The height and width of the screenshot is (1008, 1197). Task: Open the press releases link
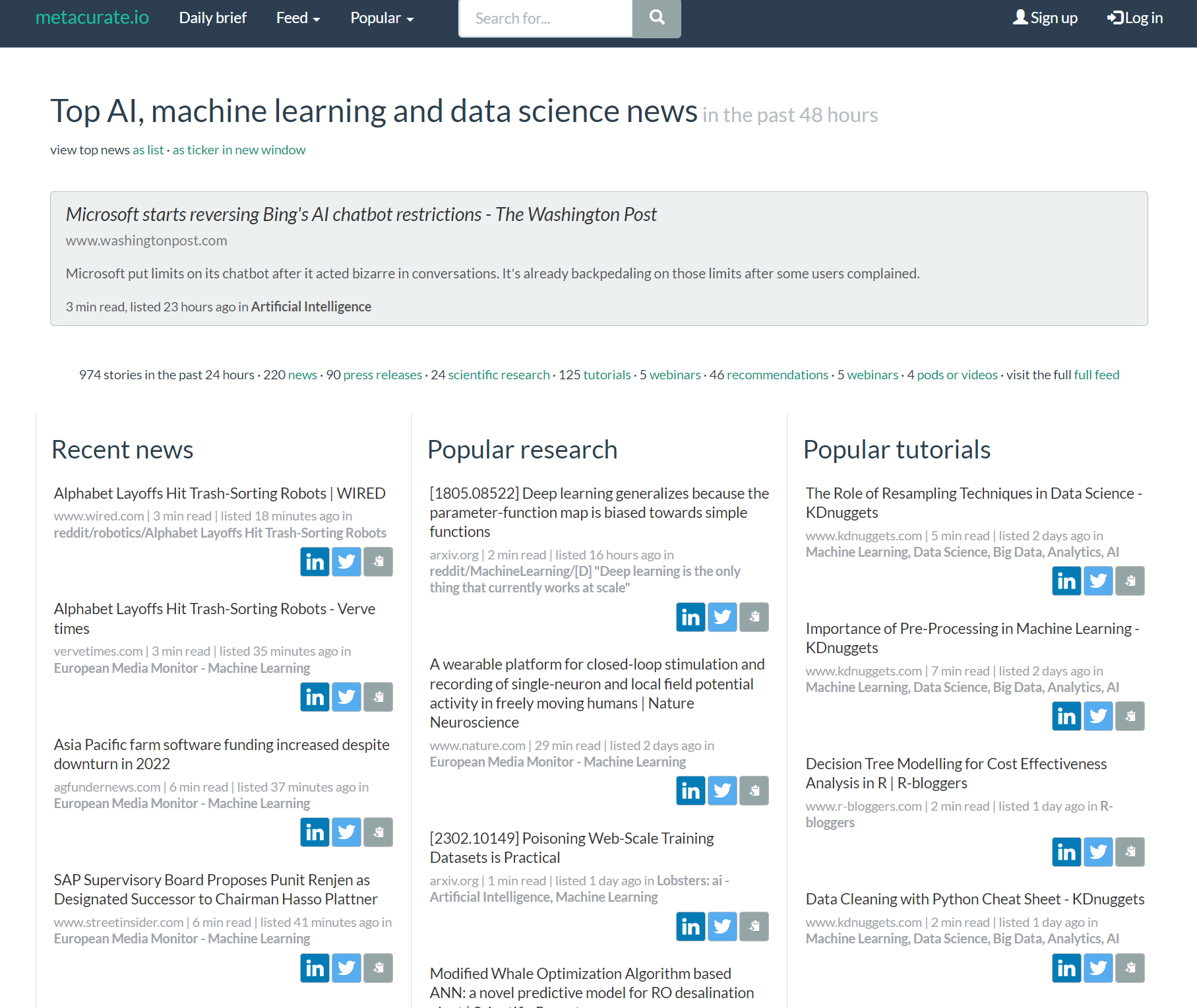point(383,375)
